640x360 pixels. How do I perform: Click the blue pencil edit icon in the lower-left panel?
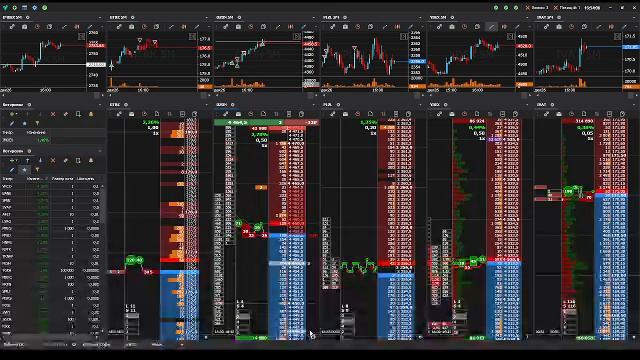[12, 169]
